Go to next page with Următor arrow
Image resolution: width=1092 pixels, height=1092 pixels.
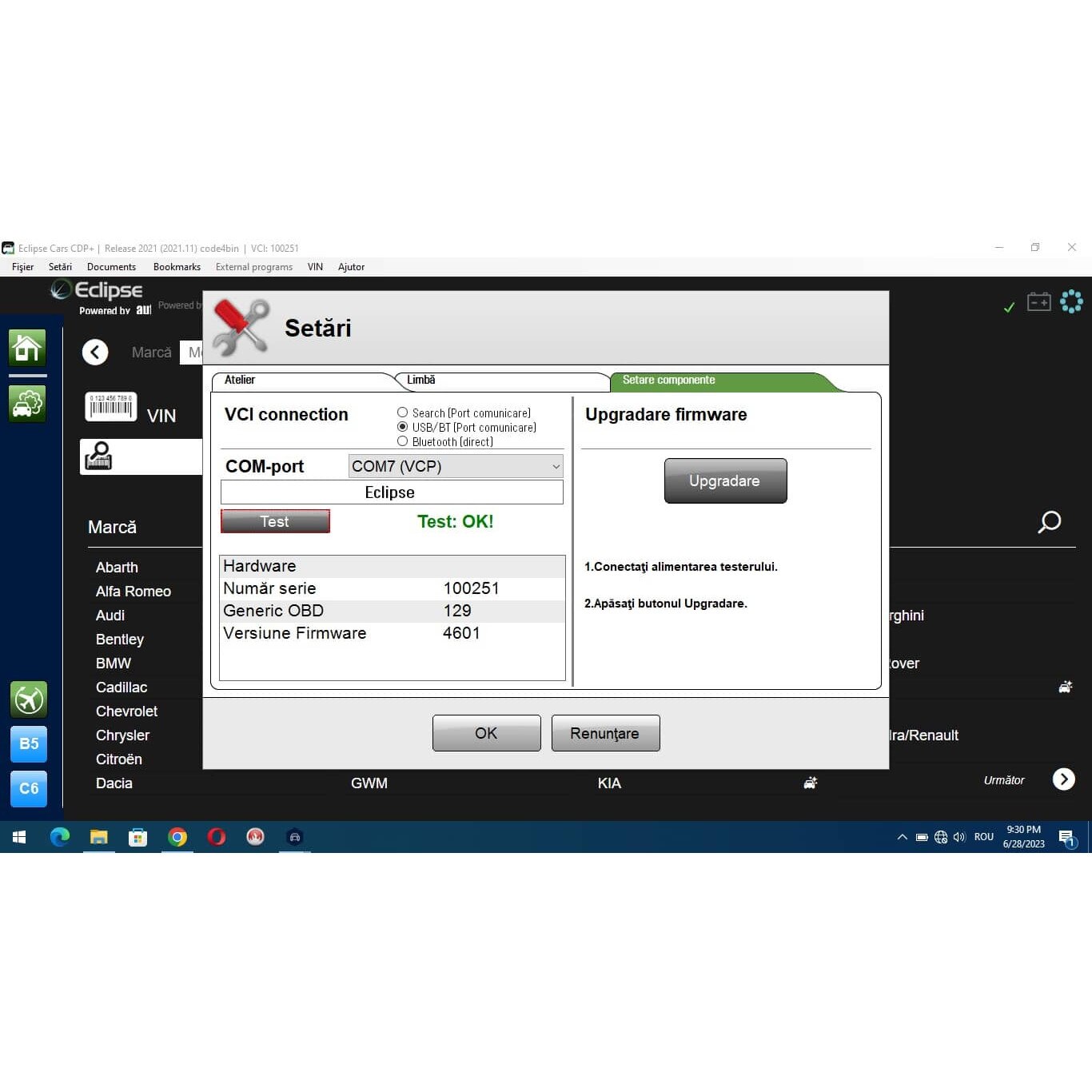(x=1063, y=779)
